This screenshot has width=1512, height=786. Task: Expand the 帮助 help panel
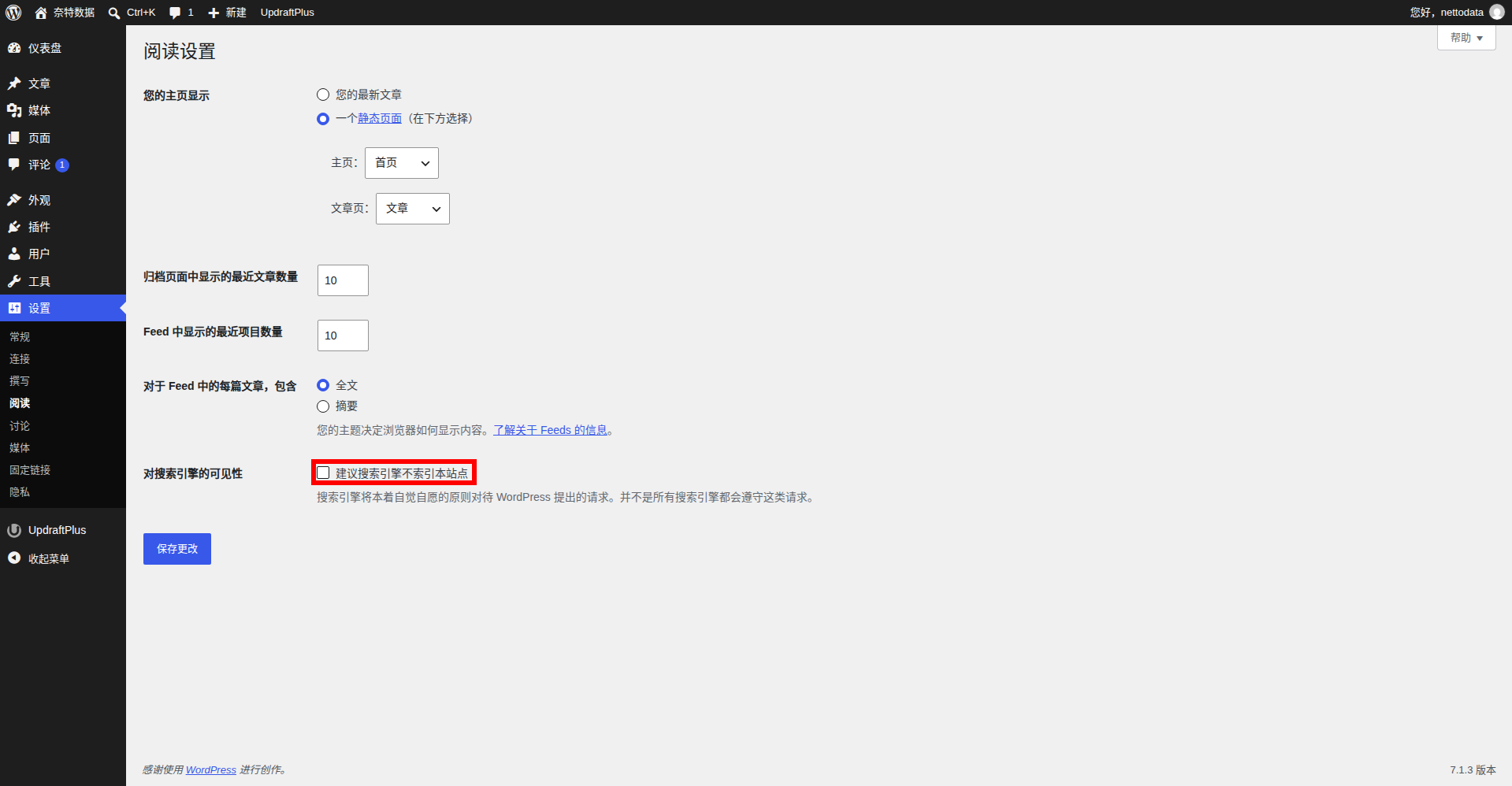[1466, 38]
